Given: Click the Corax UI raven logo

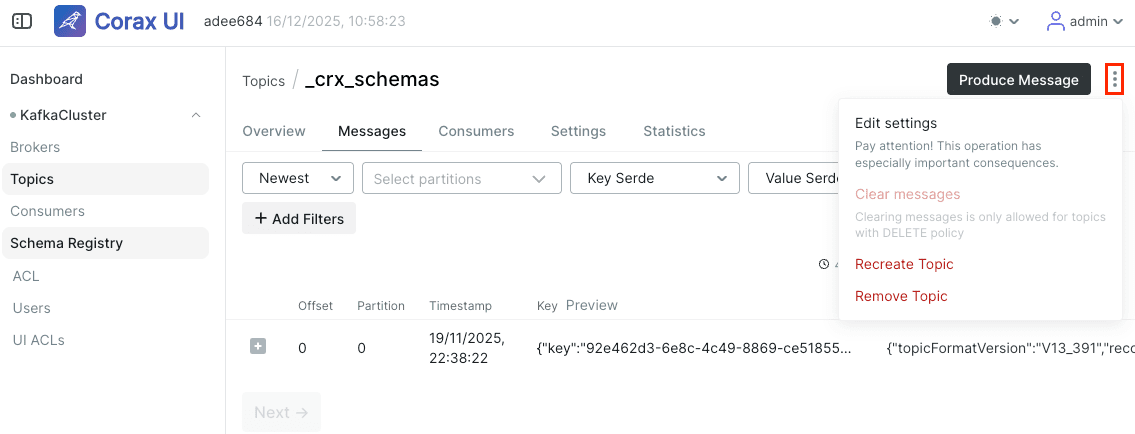Looking at the screenshot, I should point(70,21).
